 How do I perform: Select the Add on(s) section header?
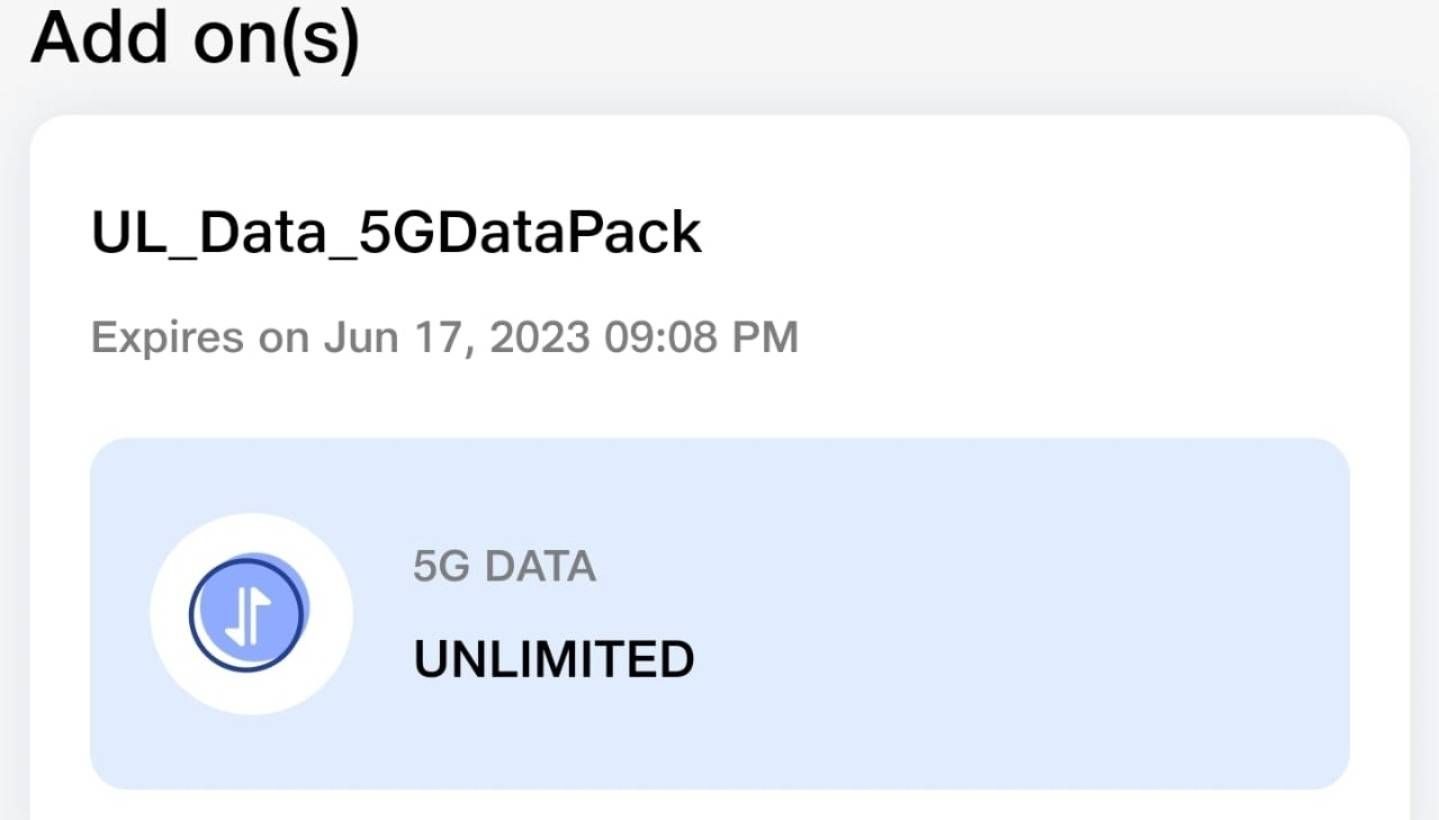point(196,38)
